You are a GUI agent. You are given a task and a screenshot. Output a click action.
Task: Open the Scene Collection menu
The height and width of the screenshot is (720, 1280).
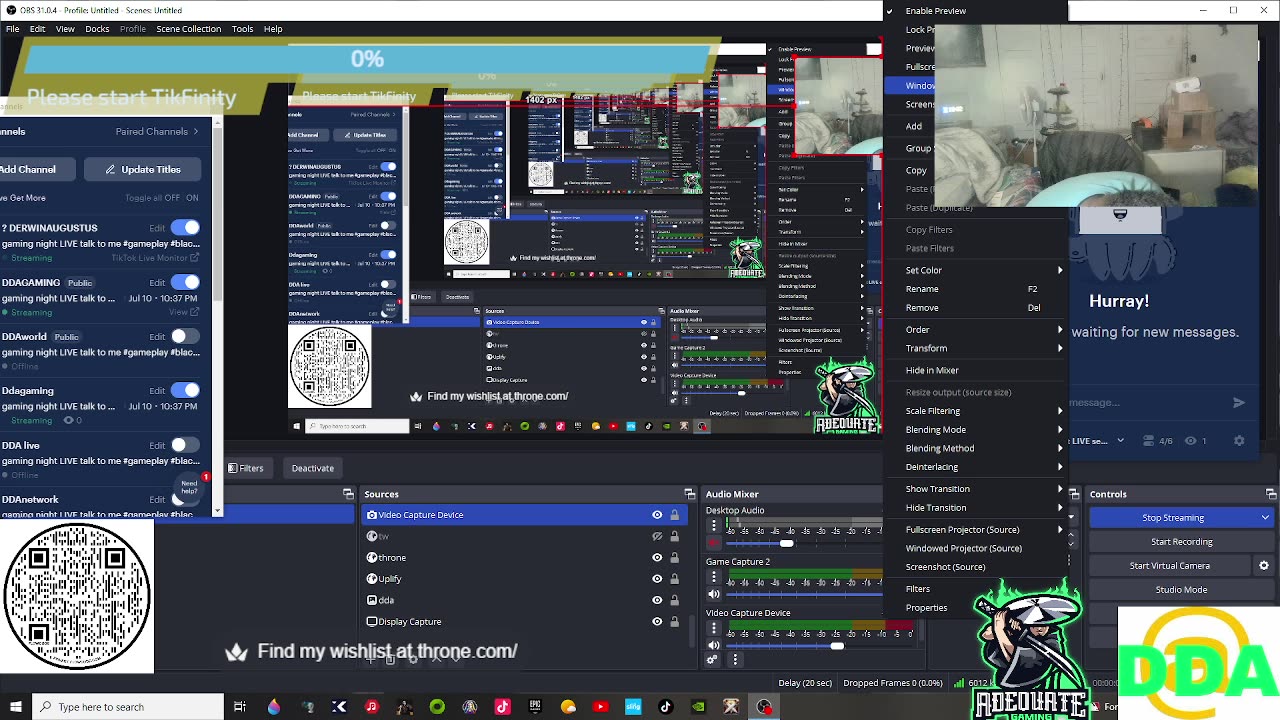coord(188,29)
